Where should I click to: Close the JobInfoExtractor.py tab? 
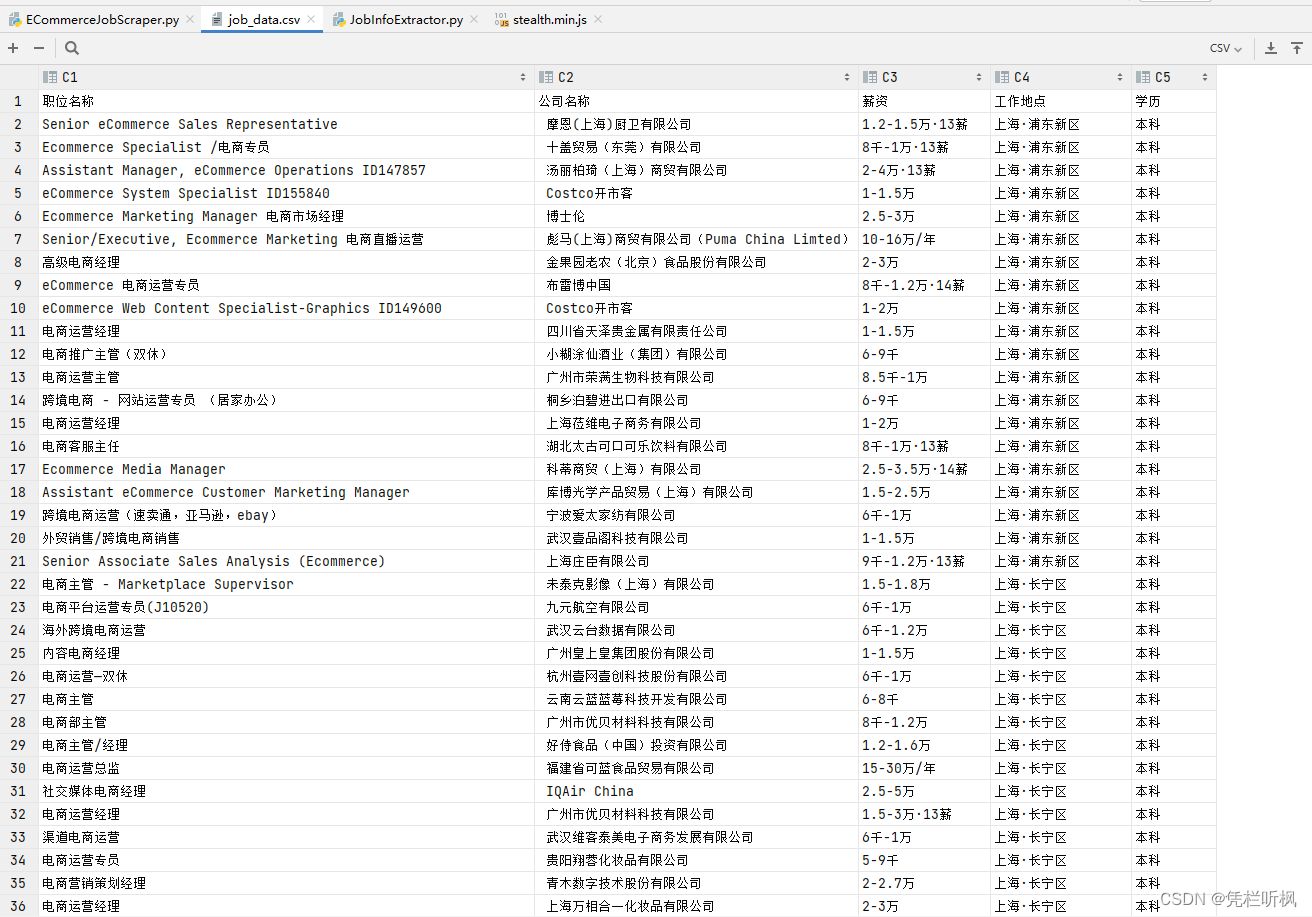(x=473, y=20)
